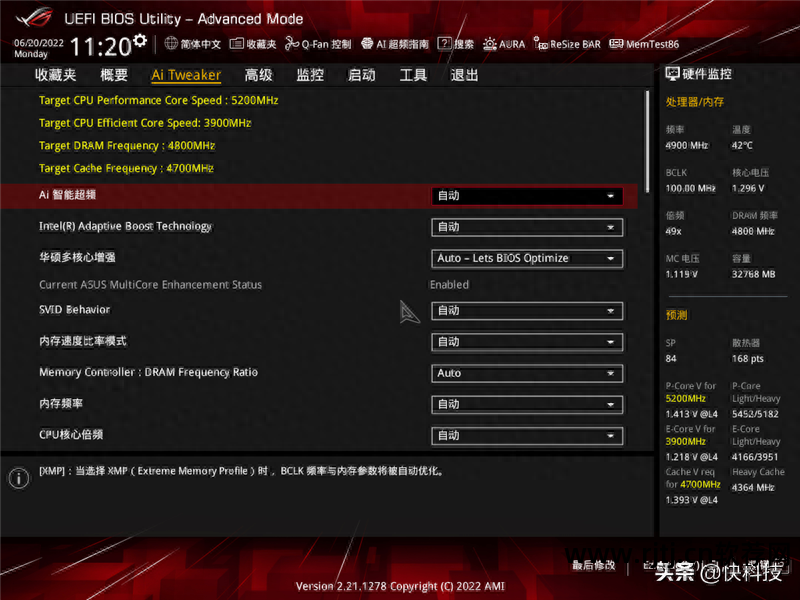Open Memory Controller DRAM Frequency Ratio dropdown
The width and height of the screenshot is (800, 600).
pyautogui.click(x=527, y=373)
